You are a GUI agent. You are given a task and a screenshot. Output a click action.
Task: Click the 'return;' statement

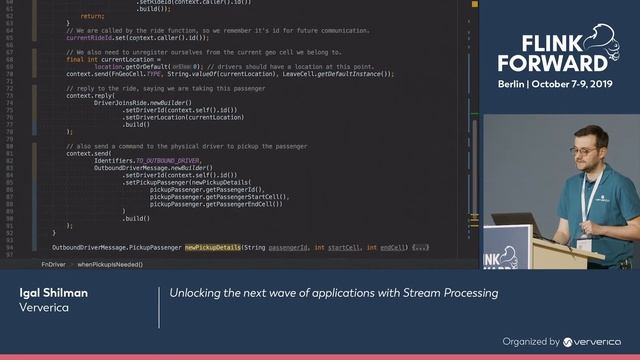pos(92,16)
